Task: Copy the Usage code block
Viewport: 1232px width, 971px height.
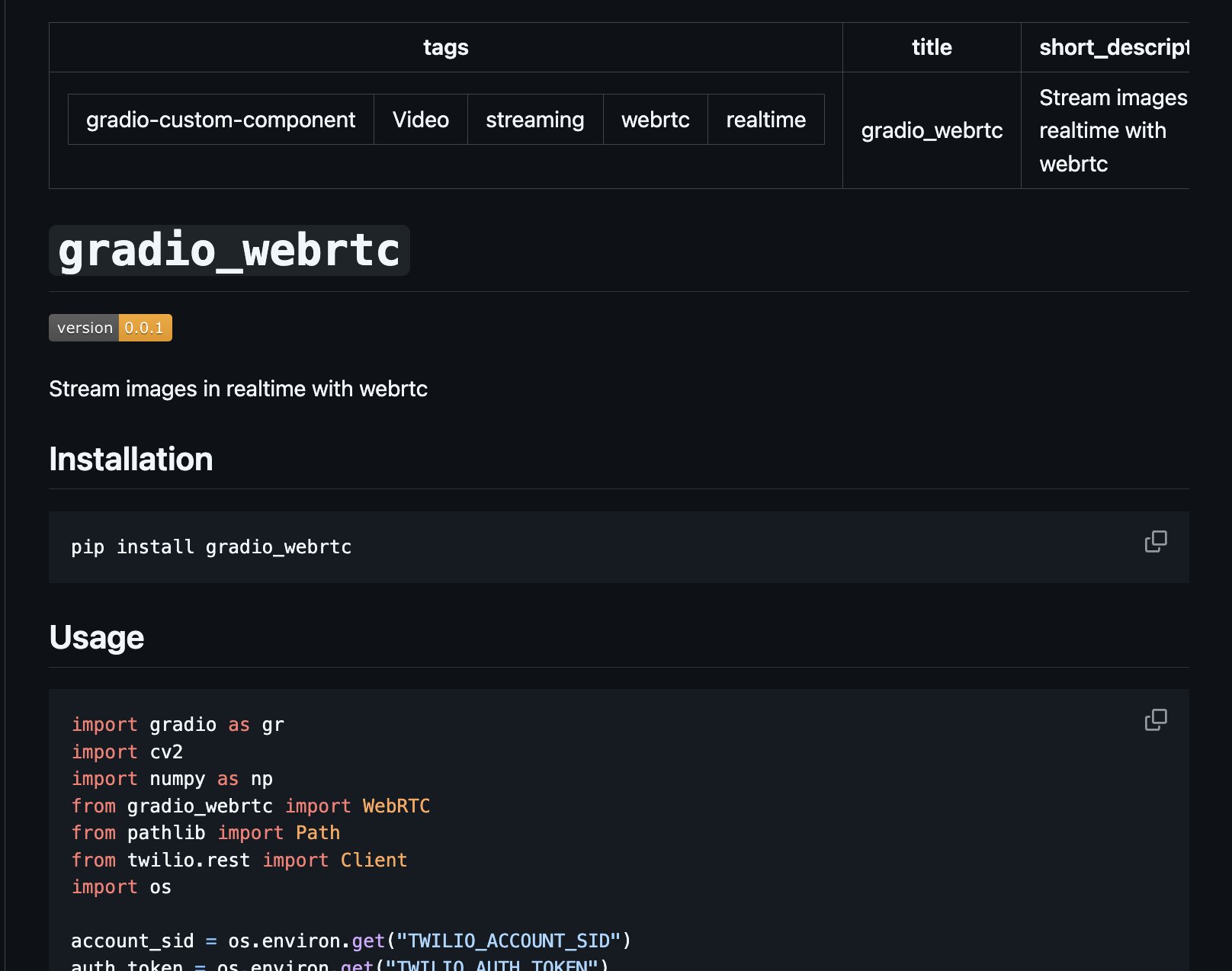Action: (1156, 719)
